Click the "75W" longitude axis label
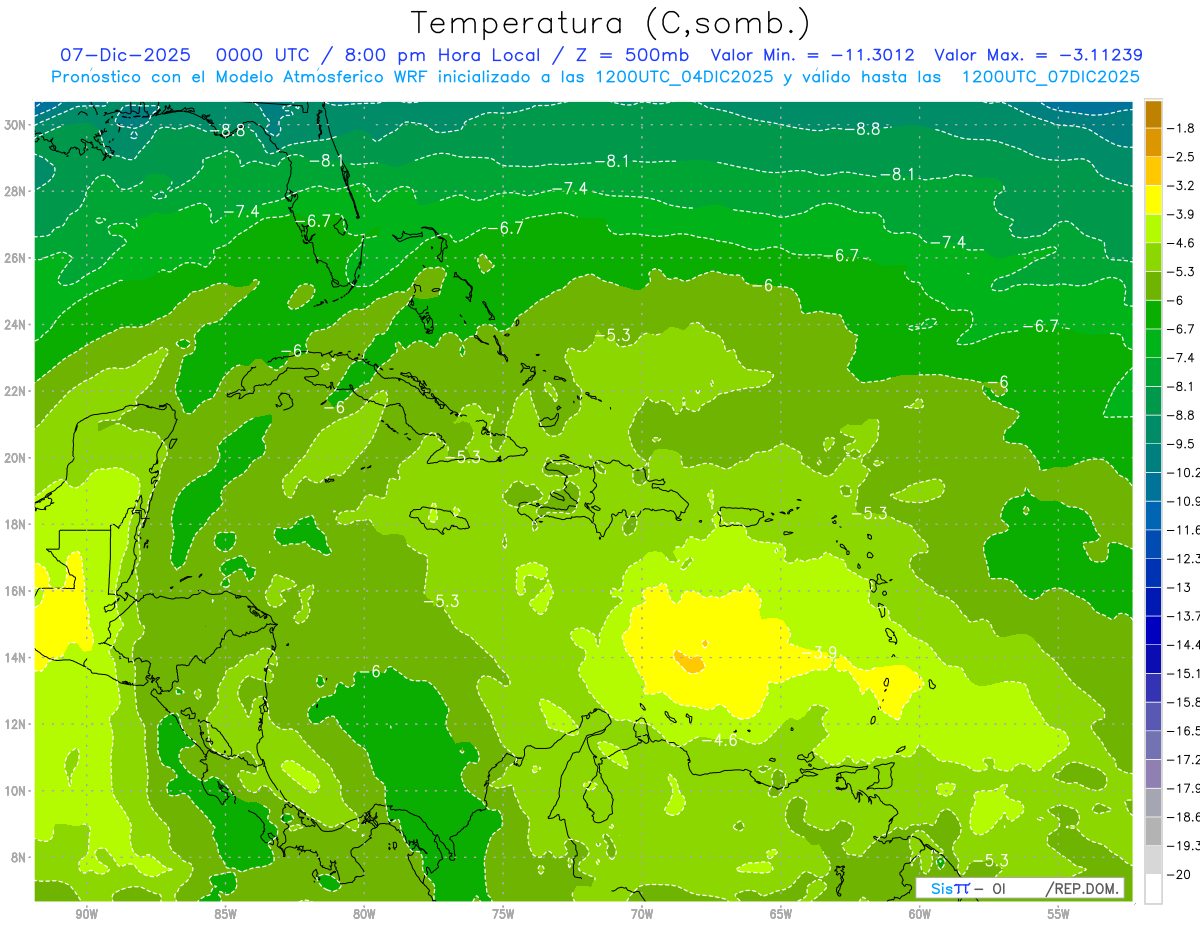The image size is (1200, 927). point(503,914)
